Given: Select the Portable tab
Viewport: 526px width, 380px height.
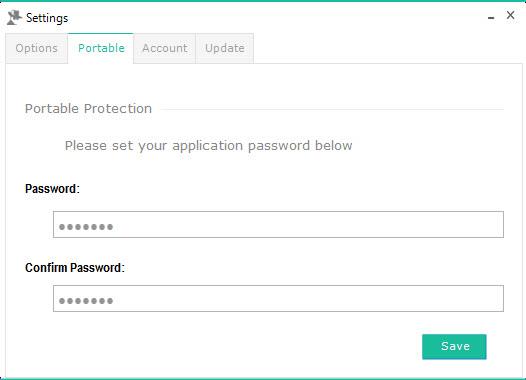Looking at the screenshot, I should click(101, 48).
